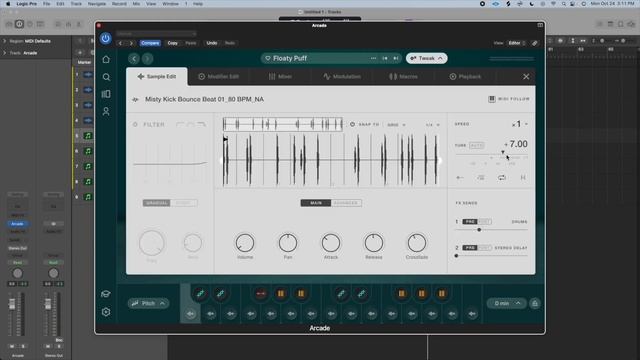Click the Undo button in plugin header
Screen dimensions: 640x360
coord(212,43)
